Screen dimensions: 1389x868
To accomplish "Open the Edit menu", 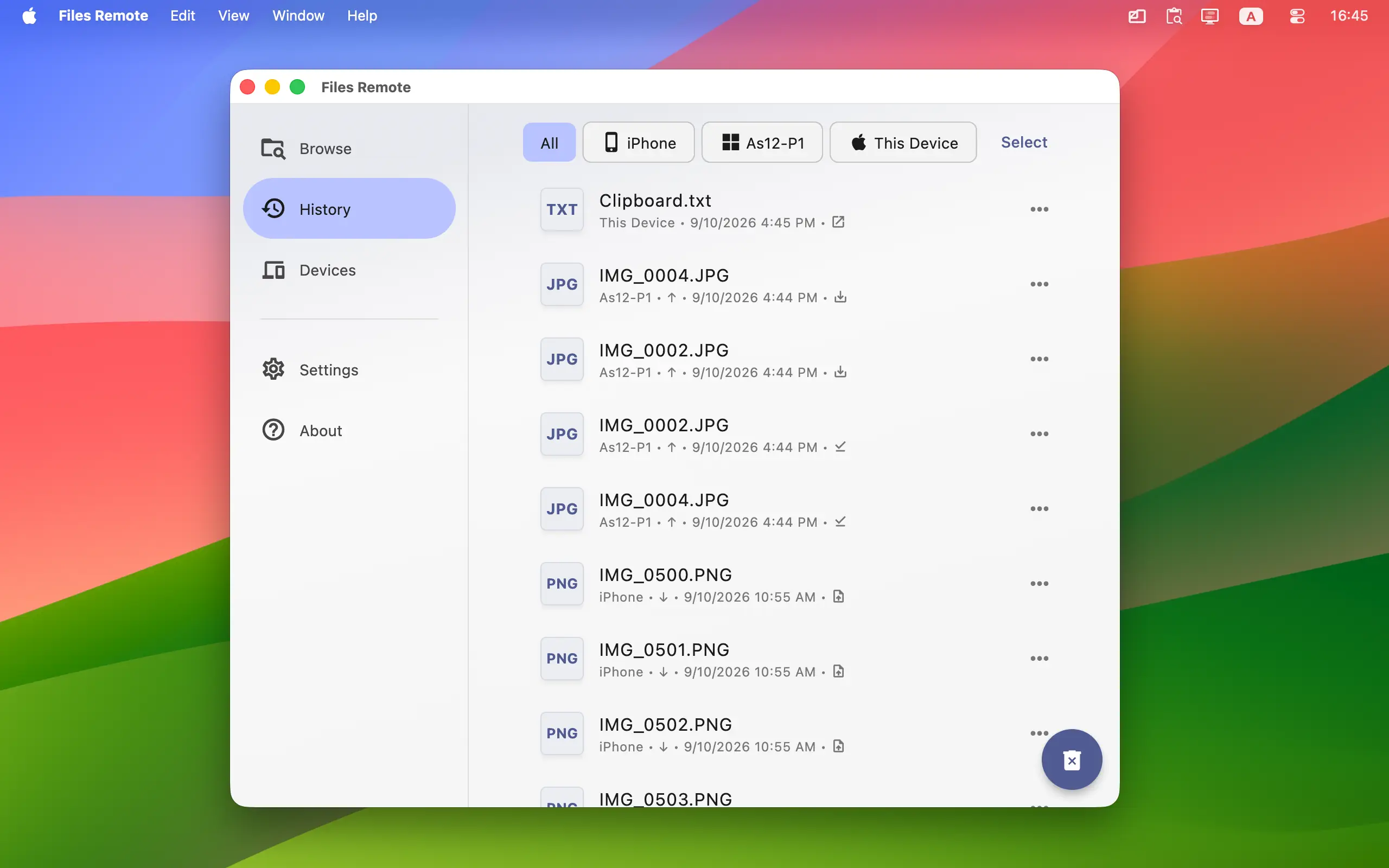I will (182, 16).
